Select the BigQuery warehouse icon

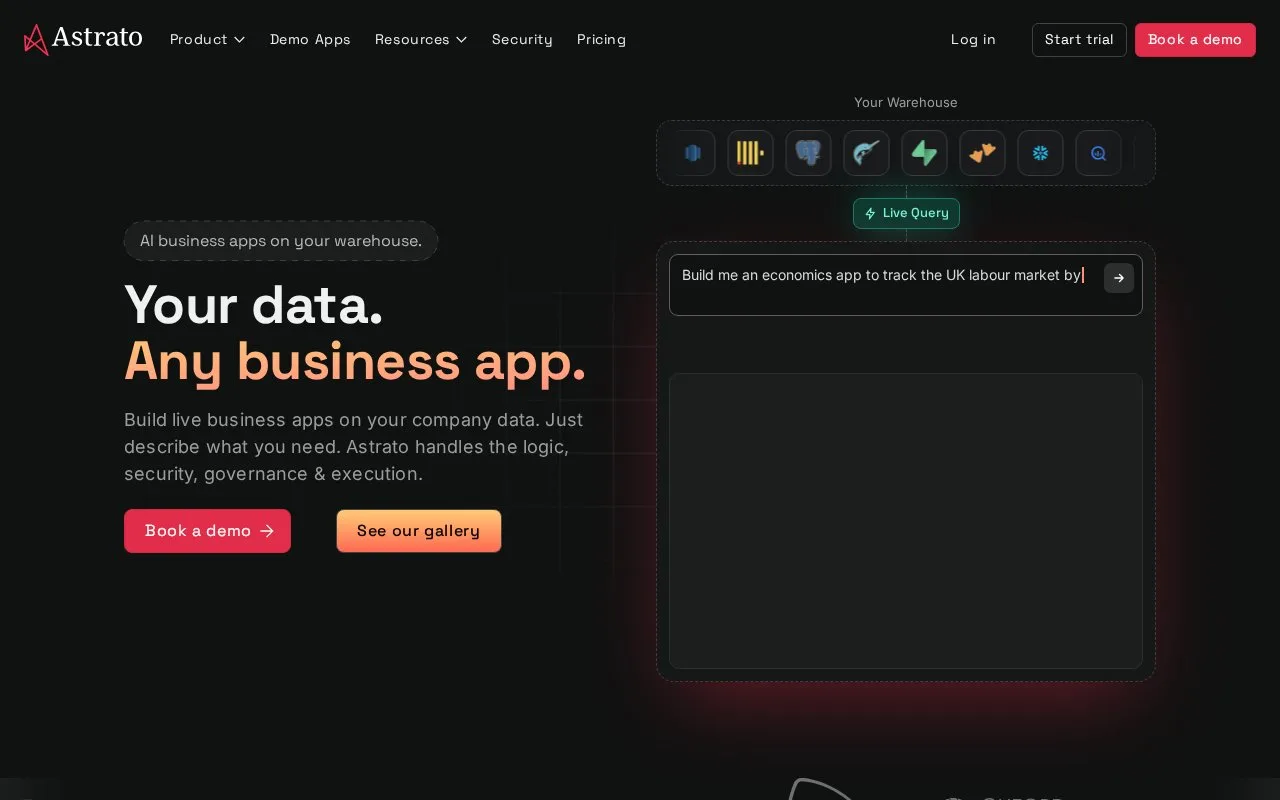(1098, 153)
